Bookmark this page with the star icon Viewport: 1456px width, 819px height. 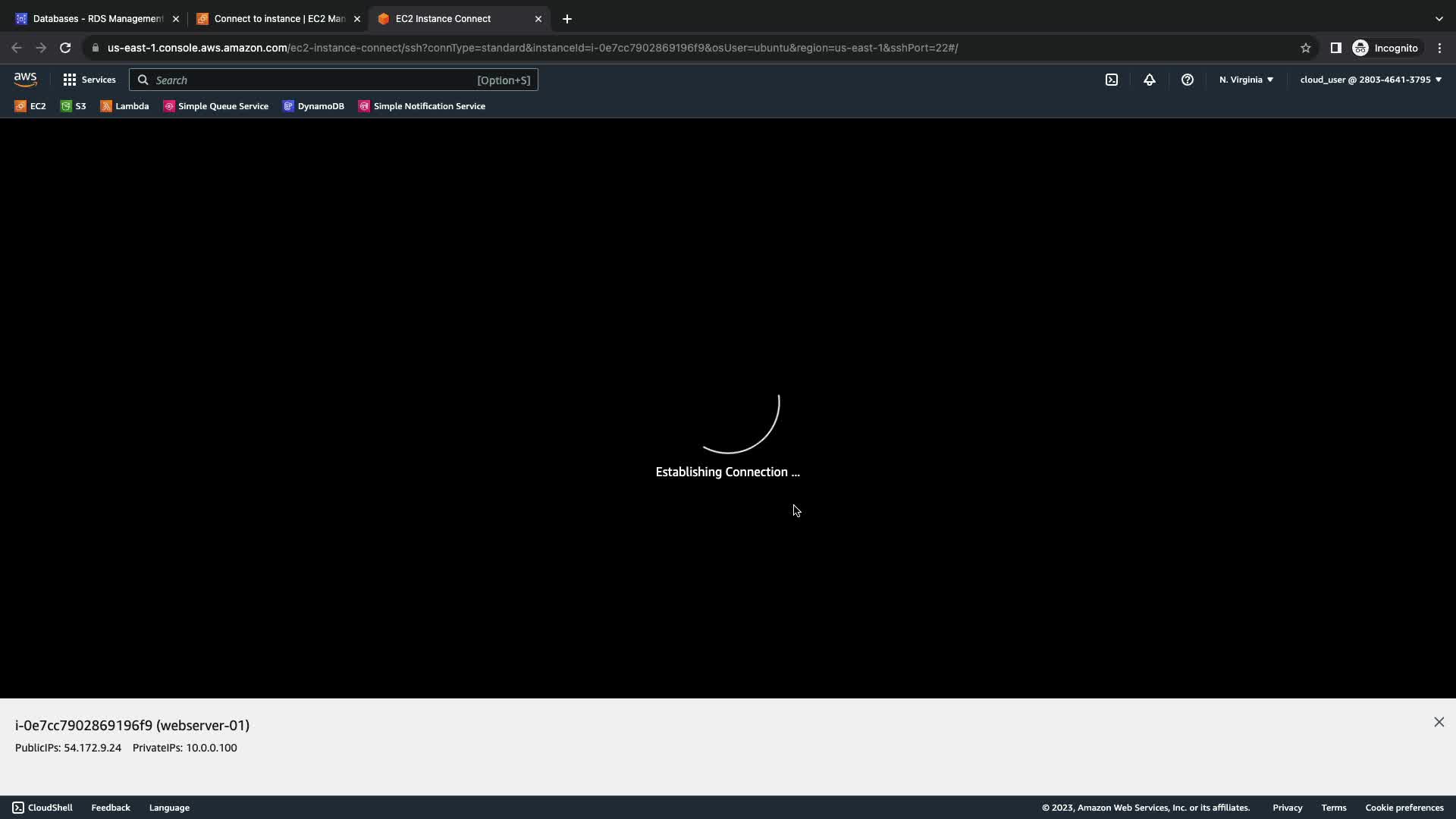(x=1306, y=48)
